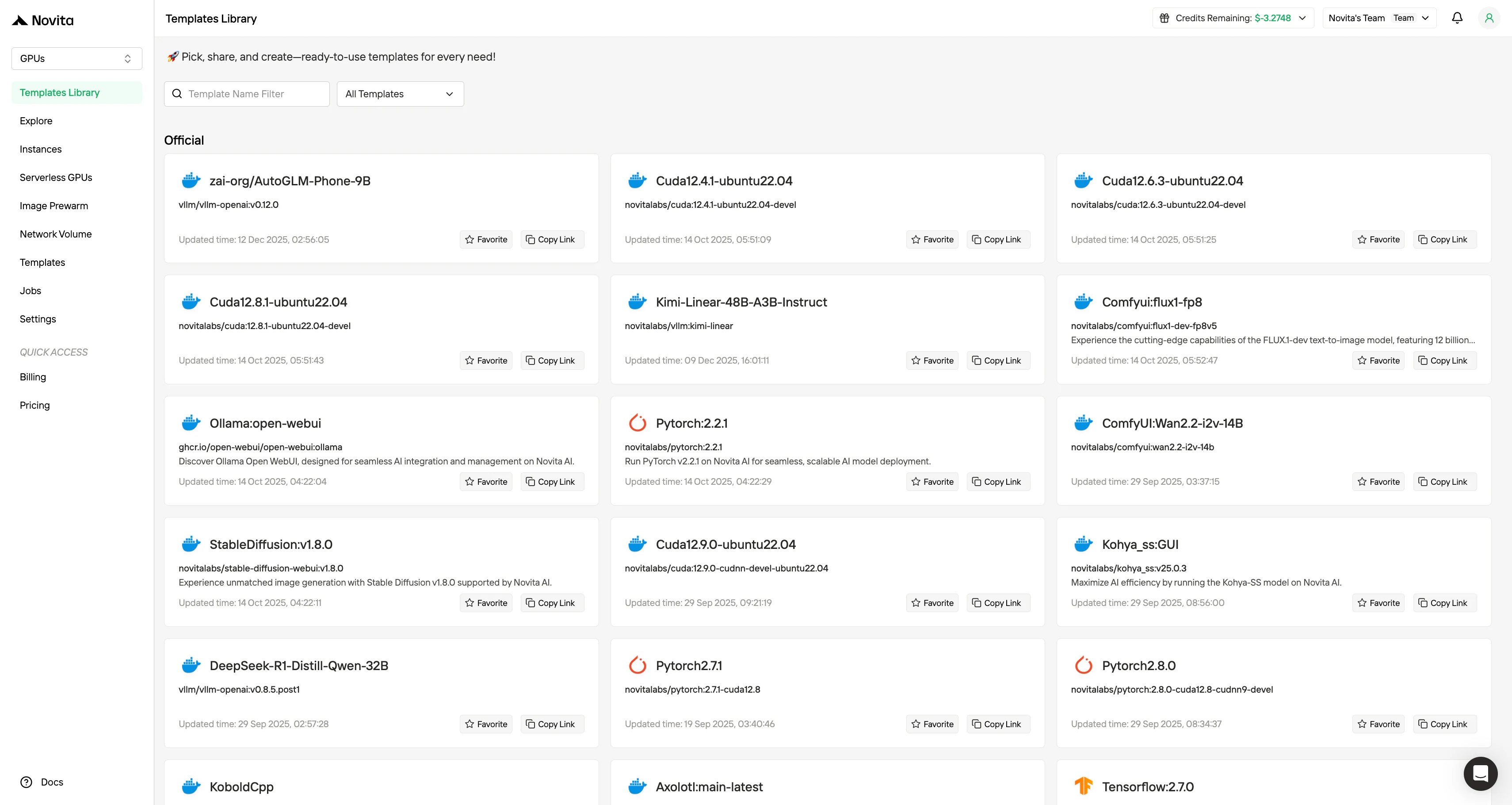Open the Settings sidebar item
1512x805 pixels.
pos(77,319)
